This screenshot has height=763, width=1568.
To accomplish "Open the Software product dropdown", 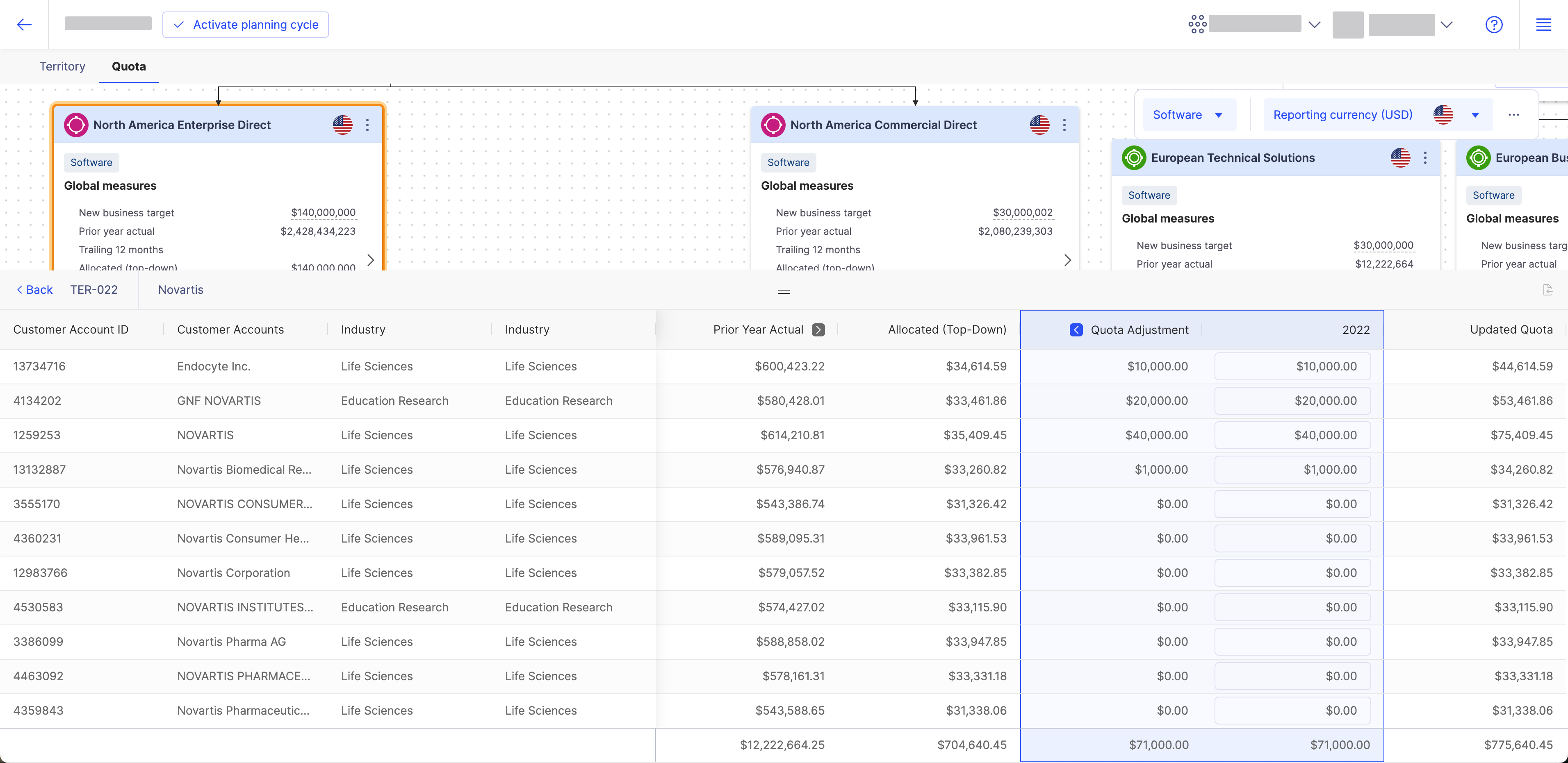I will (1190, 114).
